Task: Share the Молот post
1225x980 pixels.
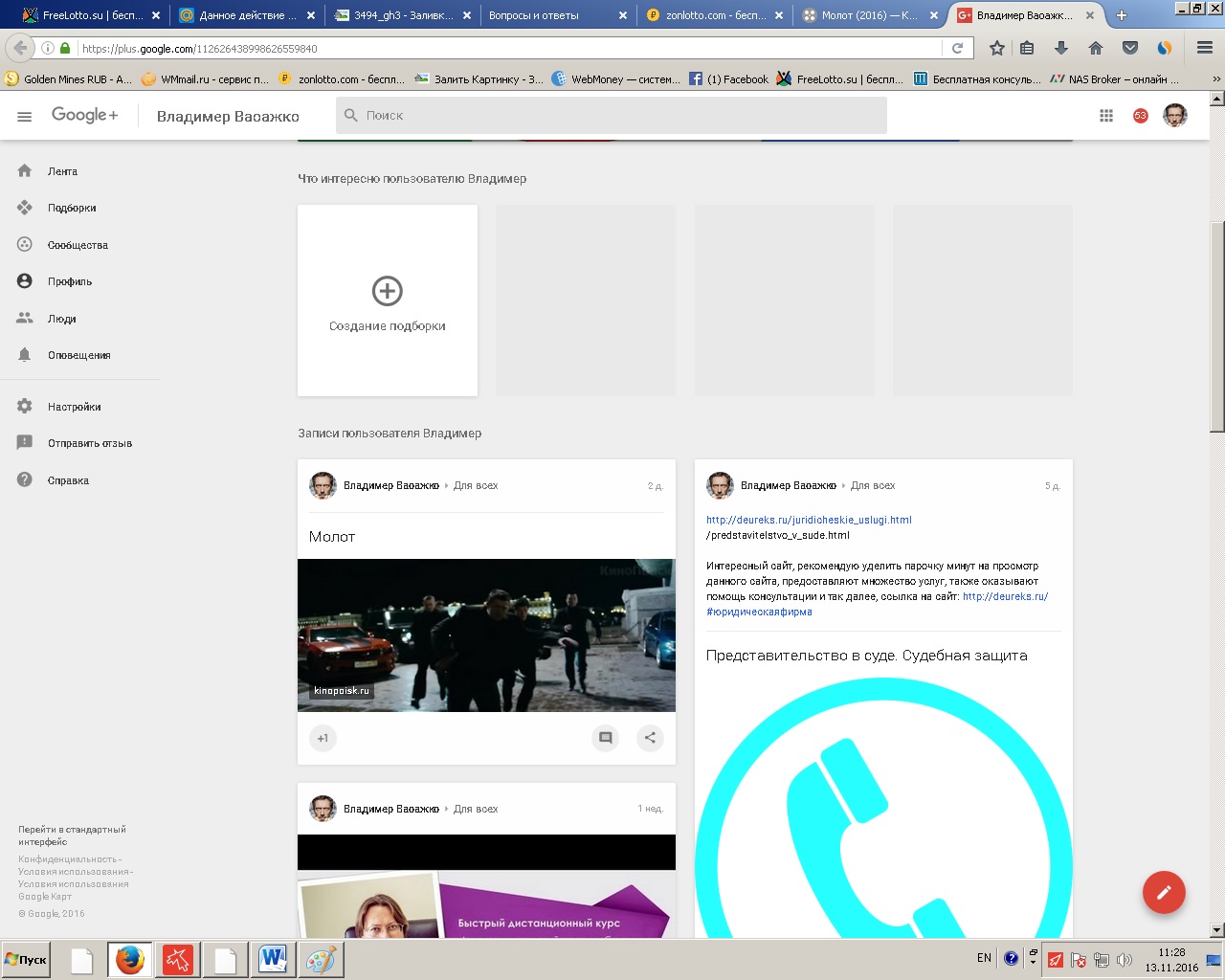Action: coord(650,738)
